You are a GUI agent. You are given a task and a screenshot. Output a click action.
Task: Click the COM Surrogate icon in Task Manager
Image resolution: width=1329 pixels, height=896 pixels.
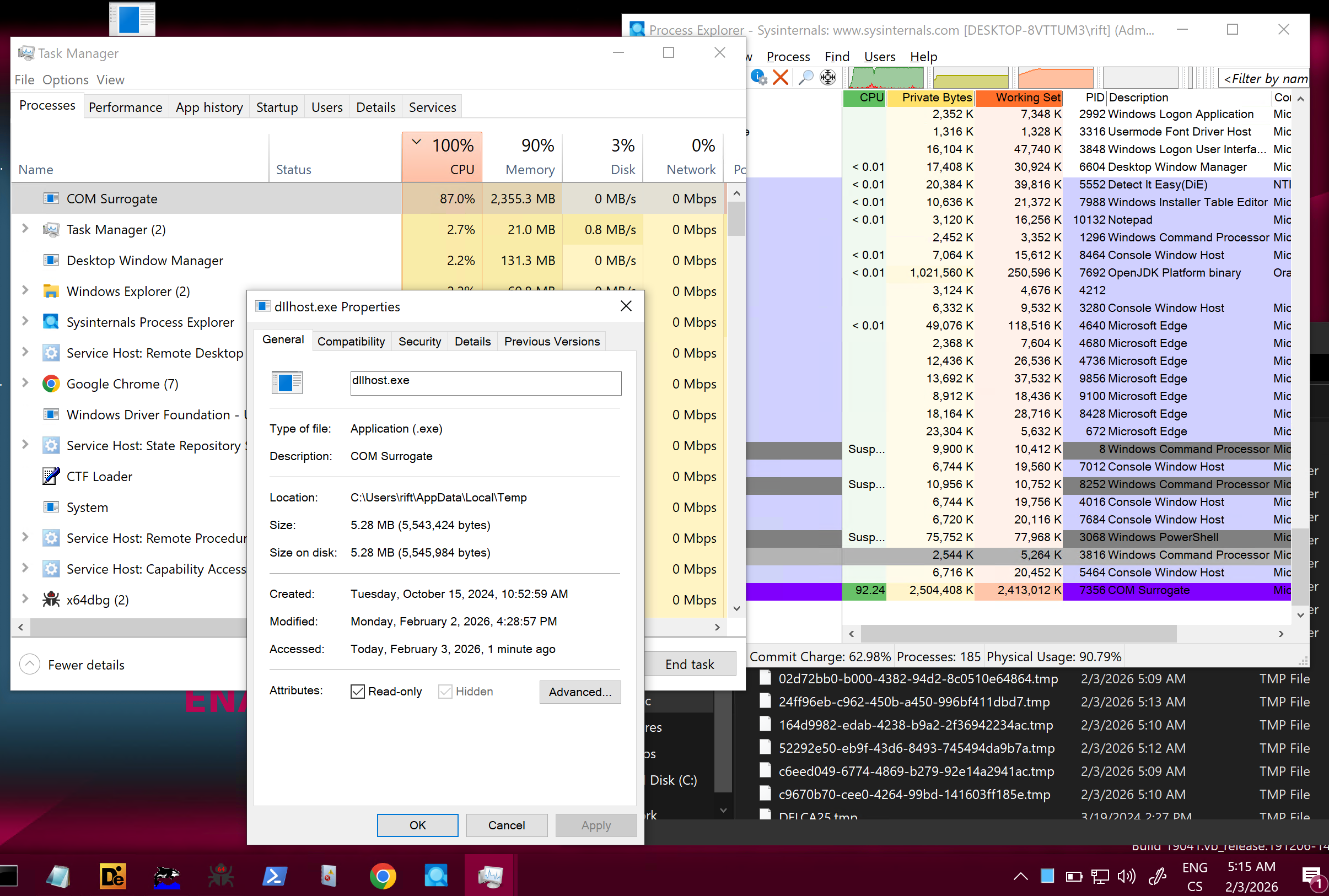click(51, 198)
